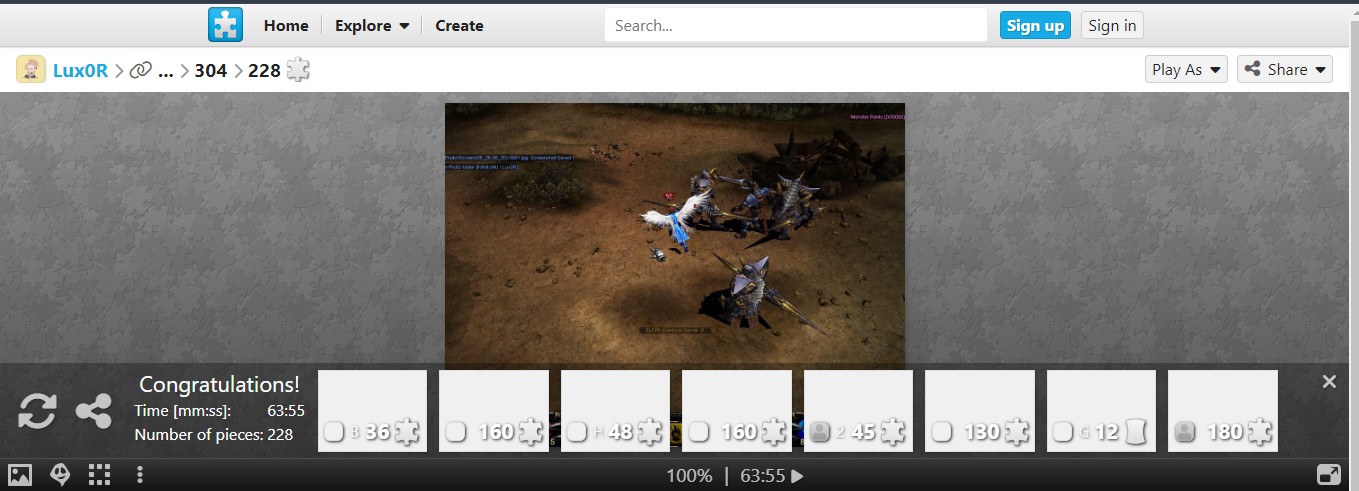Open the 45-piece puzzle thumbnail
1359x491 pixels.
click(858, 411)
